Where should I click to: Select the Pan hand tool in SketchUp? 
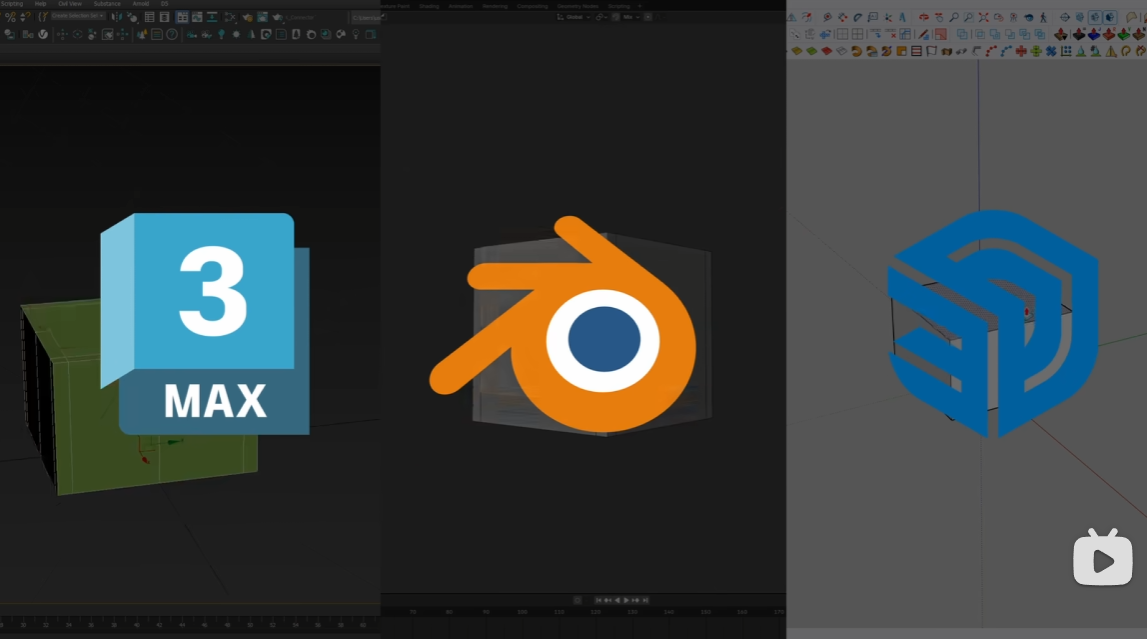pyautogui.click(x=939, y=17)
